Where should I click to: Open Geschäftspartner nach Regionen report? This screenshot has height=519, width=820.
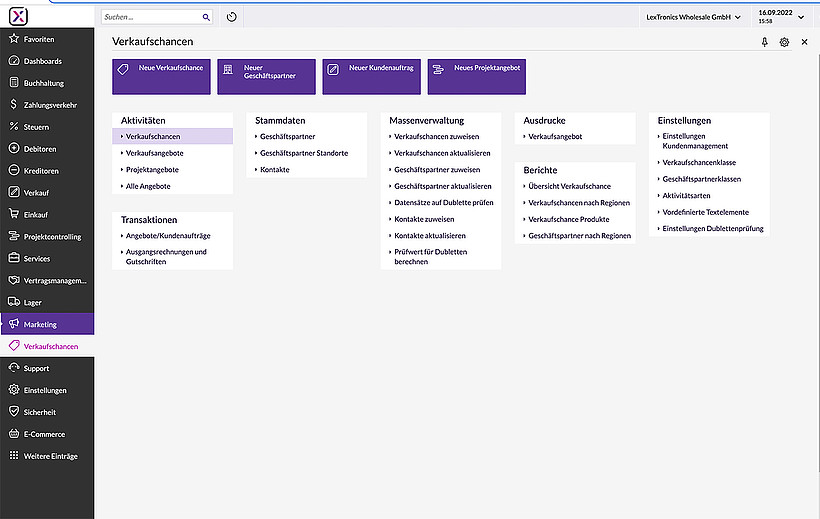click(x=579, y=236)
